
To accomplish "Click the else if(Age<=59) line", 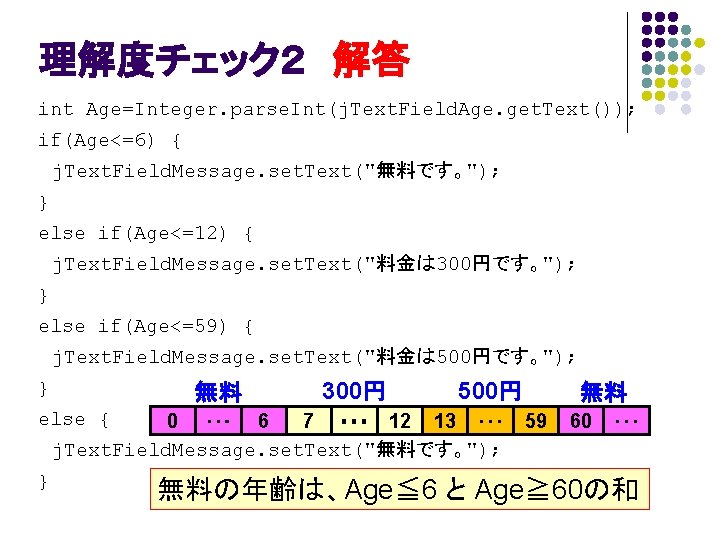I will [x=145, y=326].
